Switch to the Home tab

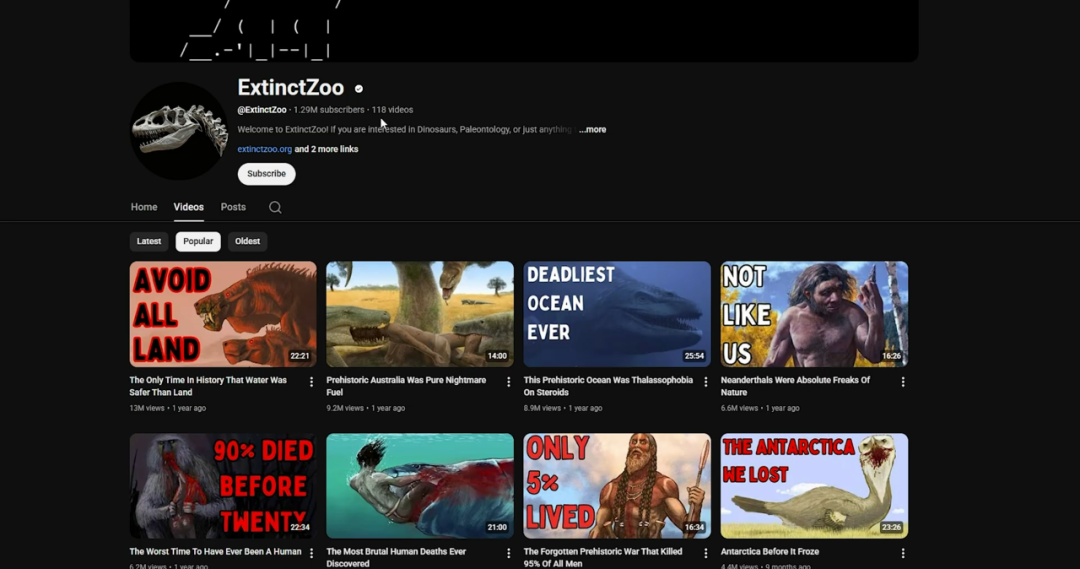(144, 207)
